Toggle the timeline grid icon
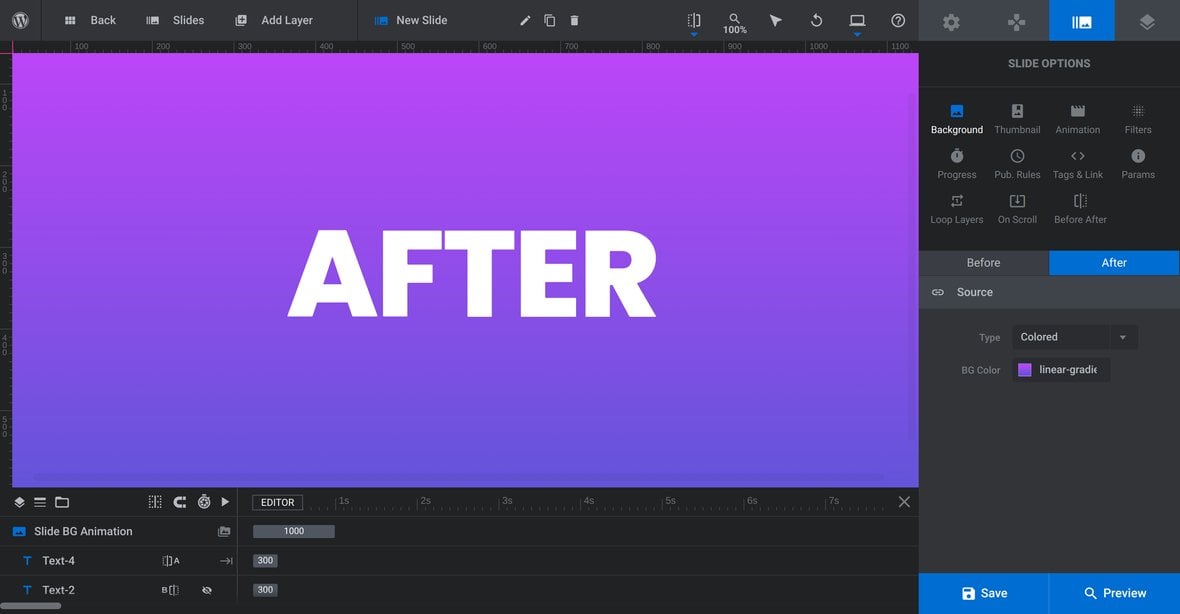1180x614 pixels. point(155,501)
